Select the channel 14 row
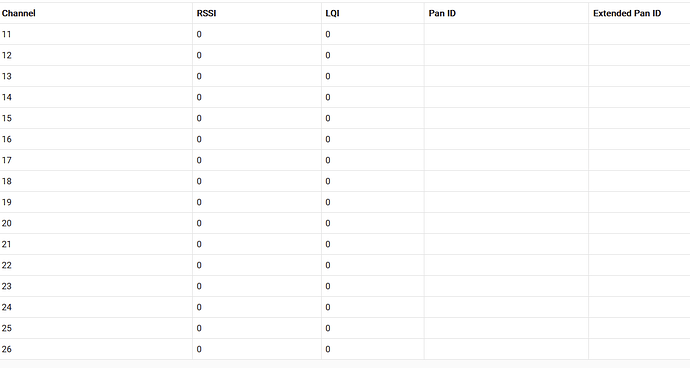The width and height of the screenshot is (690, 368). [345, 97]
